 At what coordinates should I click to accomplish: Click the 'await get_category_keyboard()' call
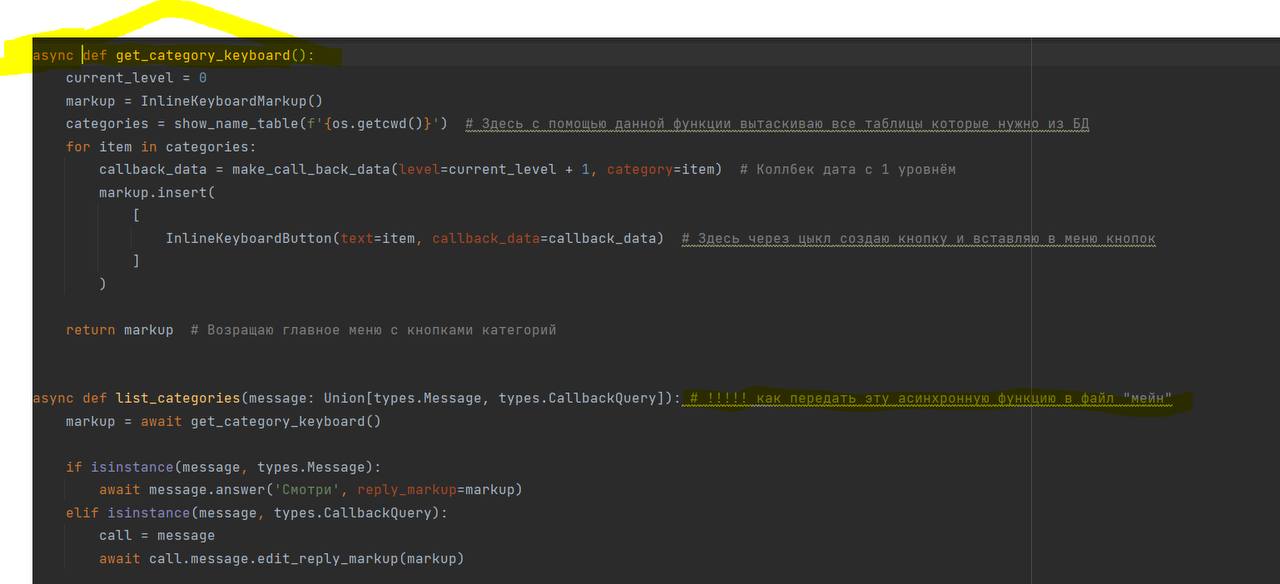(x=261, y=421)
